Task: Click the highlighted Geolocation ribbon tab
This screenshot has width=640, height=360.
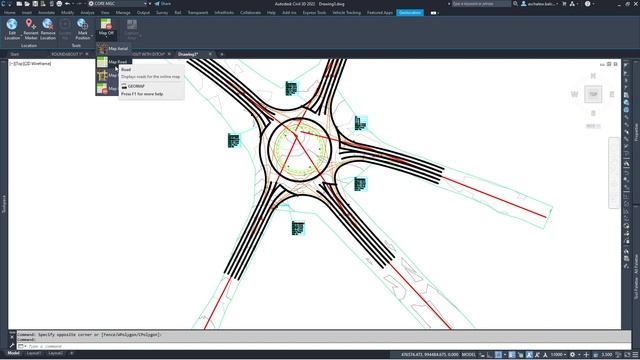Action: 410,13
